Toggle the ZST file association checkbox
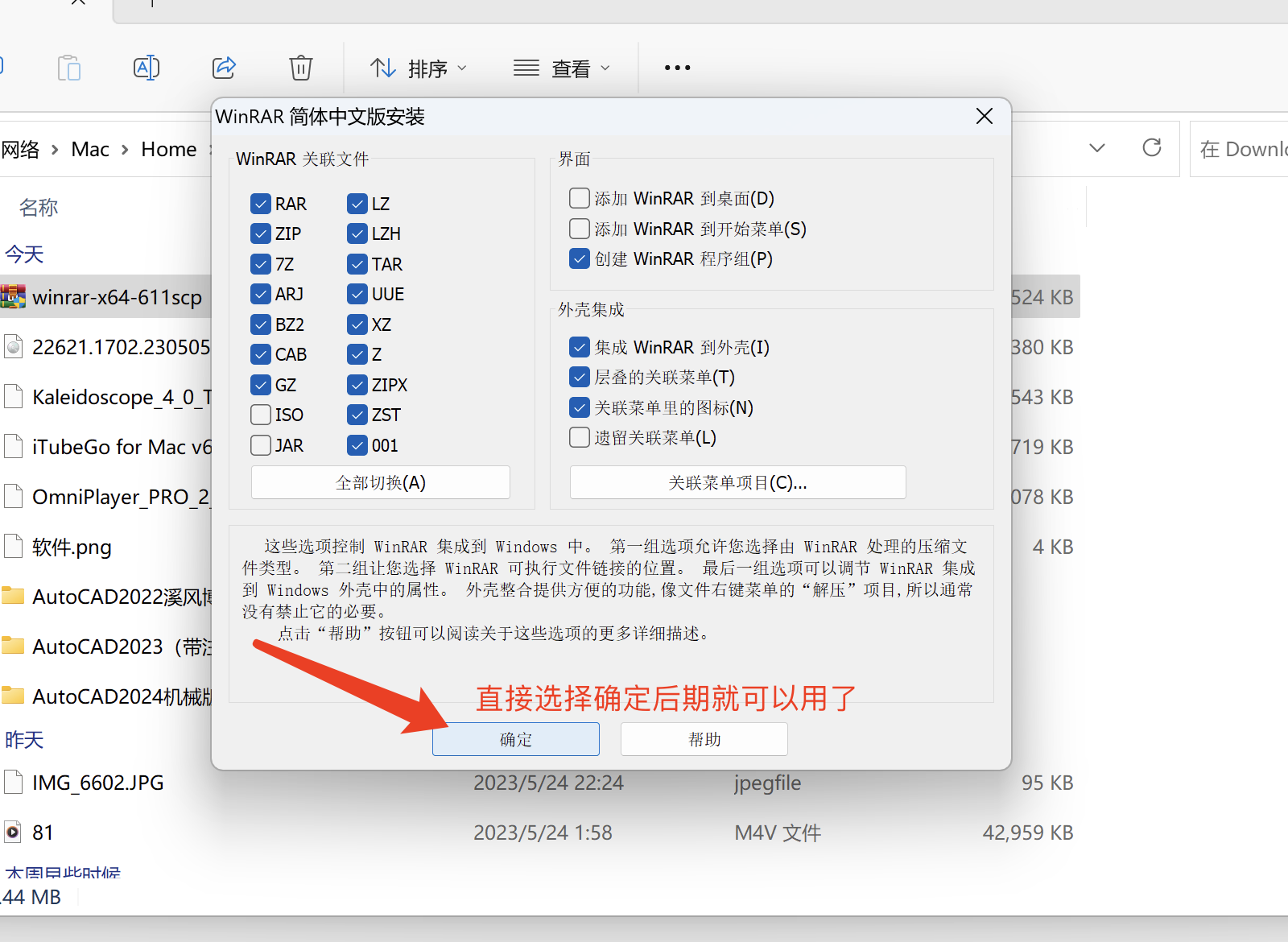This screenshot has width=1288, height=942. (x=357, y=415)
